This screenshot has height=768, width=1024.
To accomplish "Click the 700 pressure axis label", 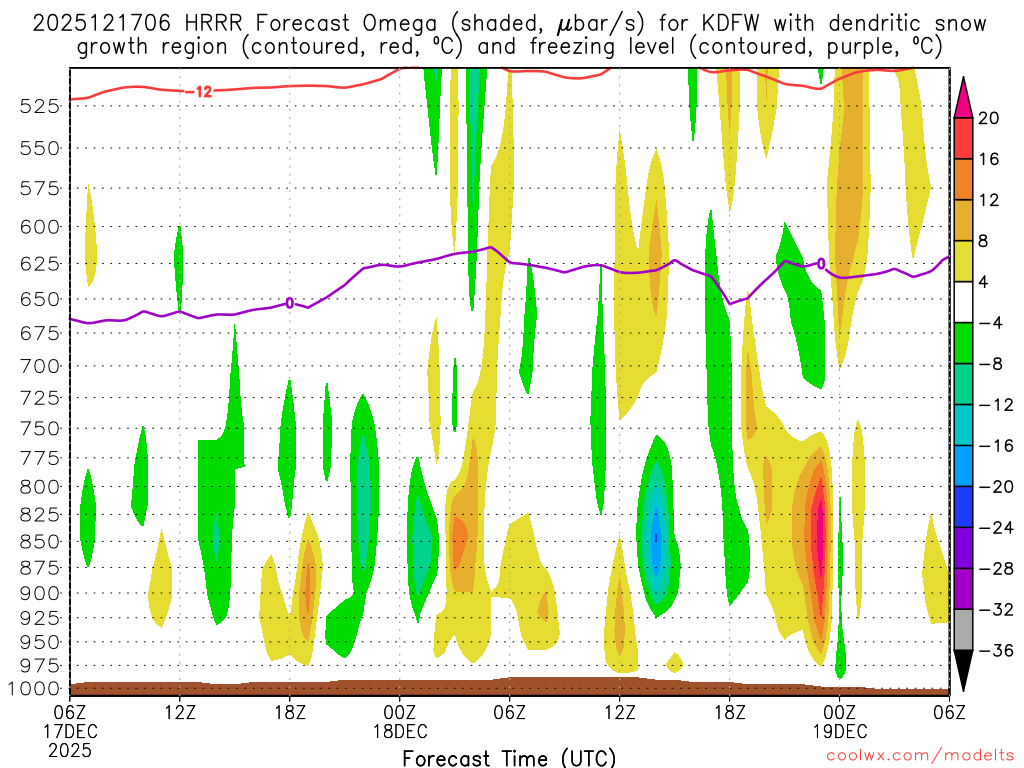I will (40, 366).
